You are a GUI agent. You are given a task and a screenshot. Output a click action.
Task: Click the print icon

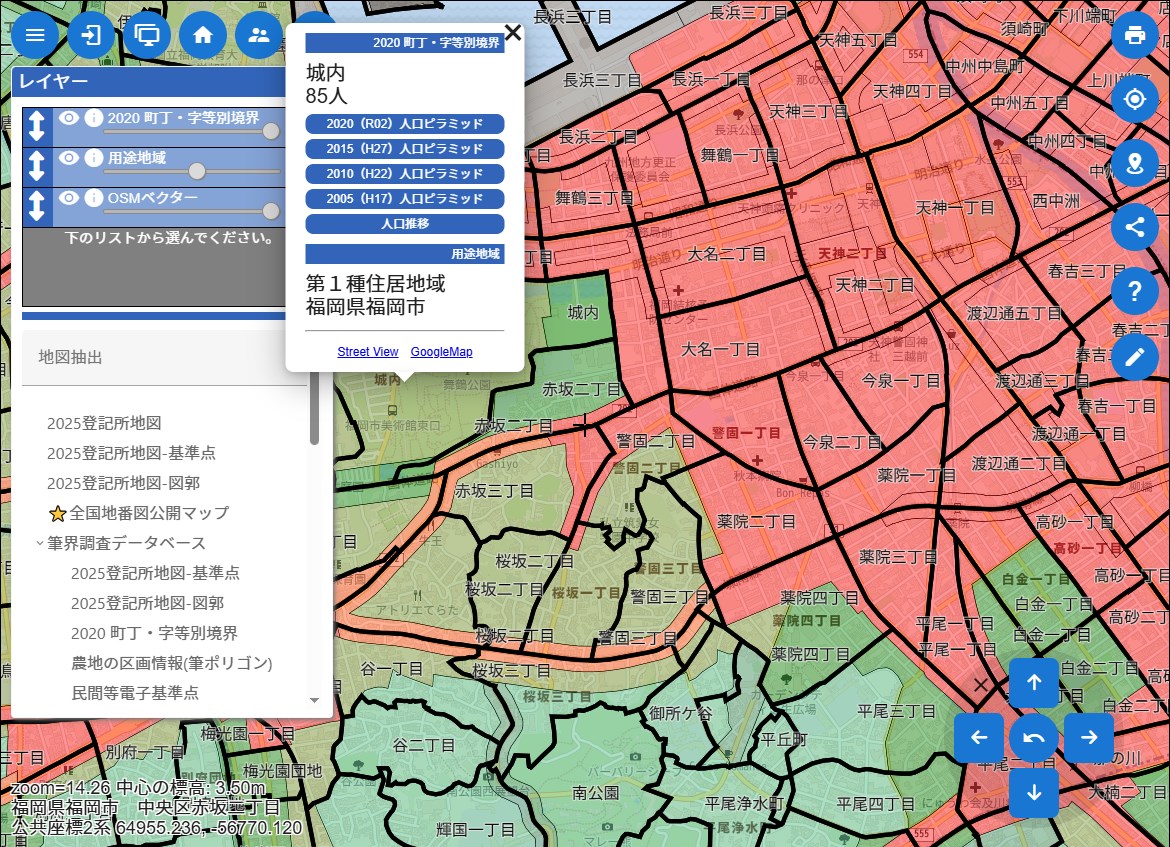(x=1134, y=36)
